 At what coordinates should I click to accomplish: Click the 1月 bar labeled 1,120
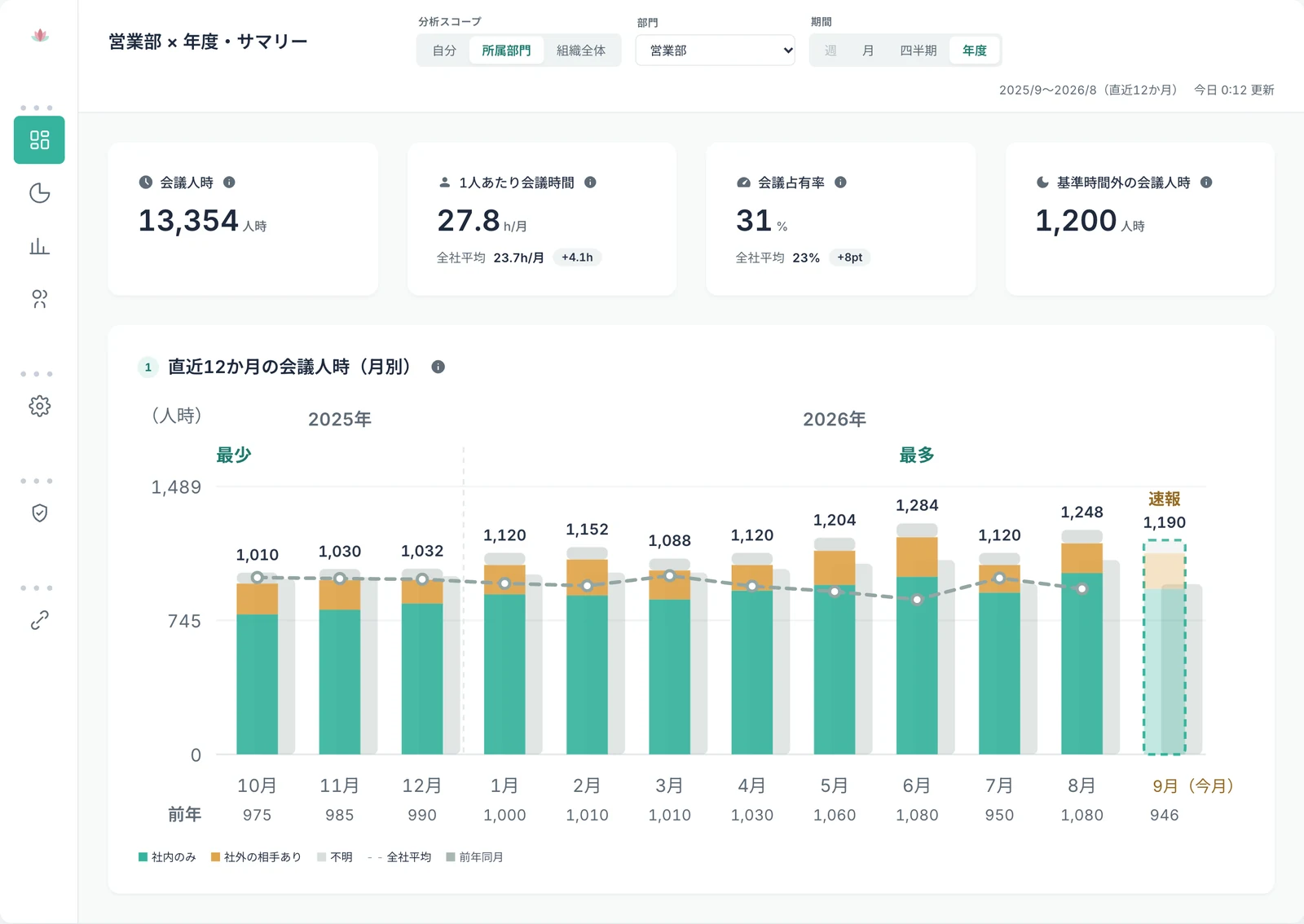click(504, 653)
